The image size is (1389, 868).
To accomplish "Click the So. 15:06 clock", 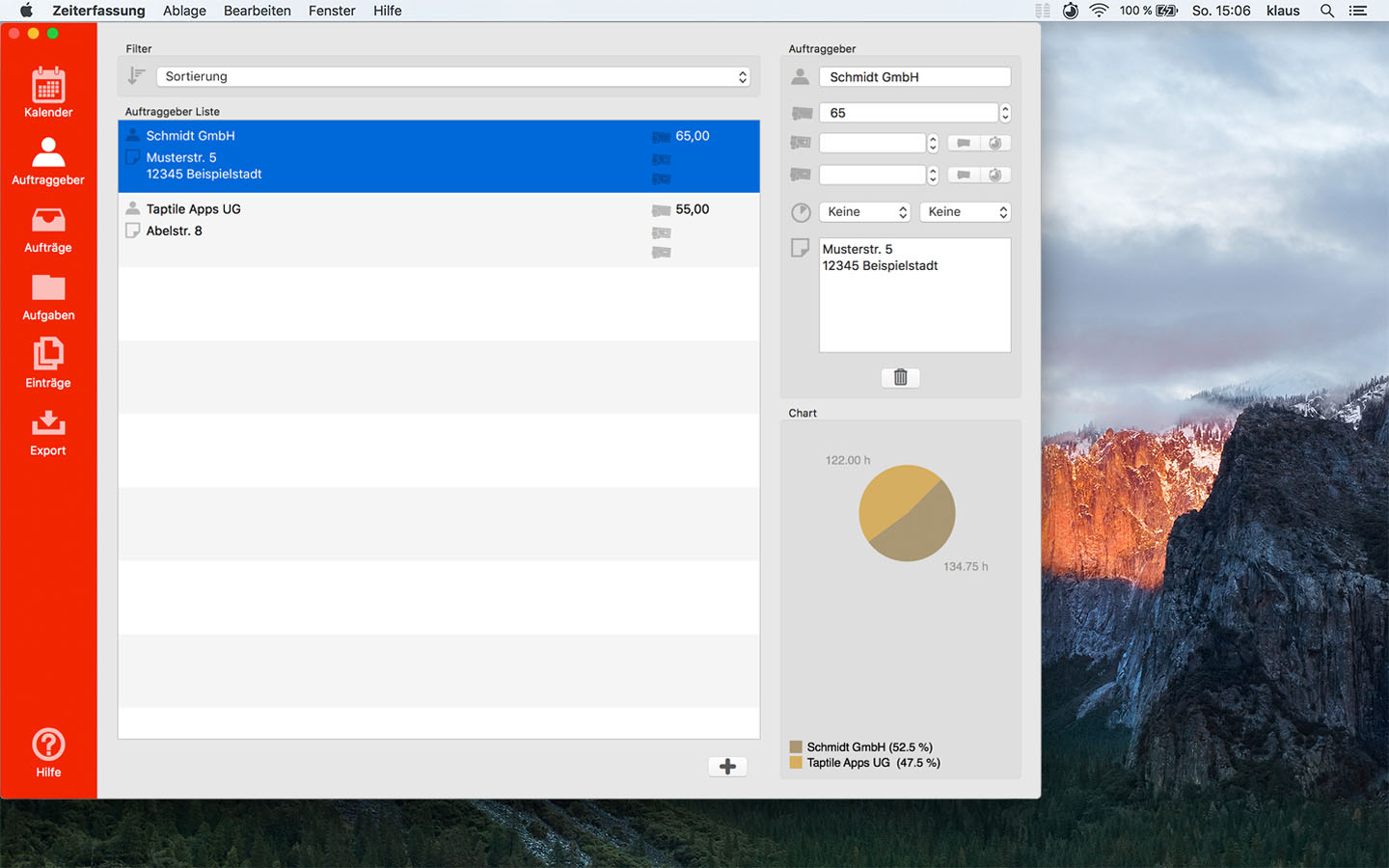I will tap(1221, 11).
